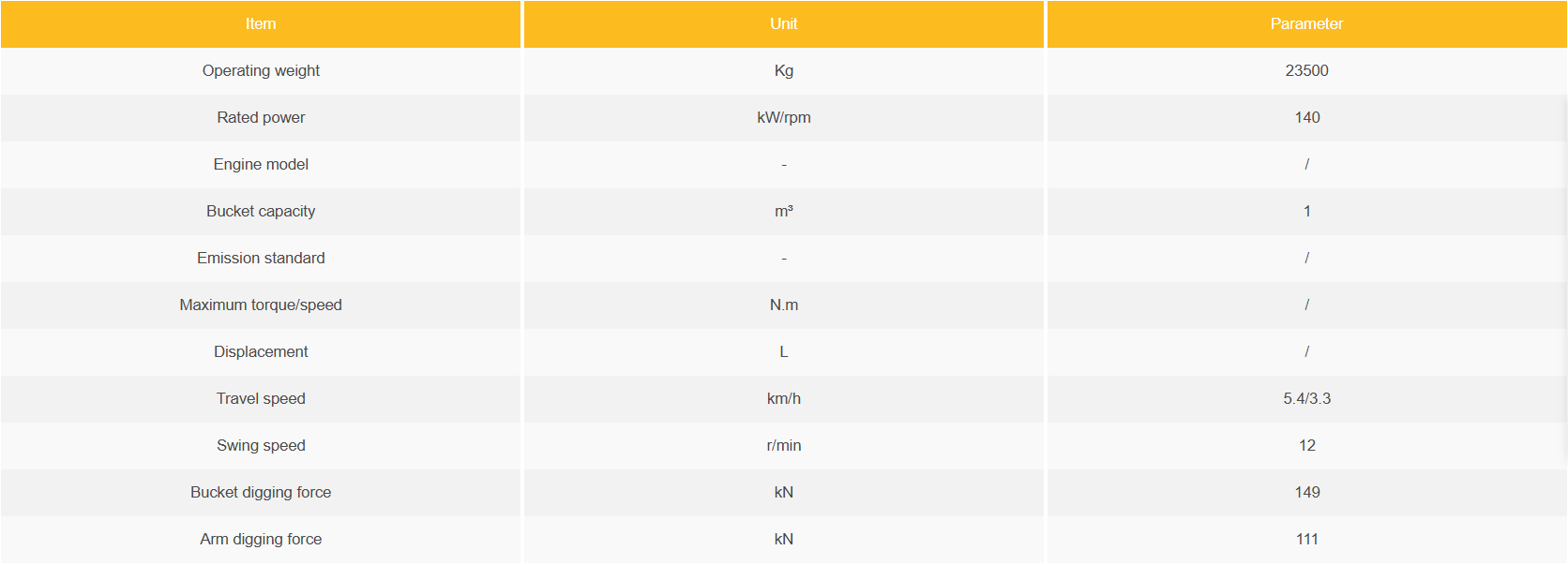The height and width of the screenshot is (565, 1568).
Task: Select the Displacement row label
Action: click(x=261, y=352)
